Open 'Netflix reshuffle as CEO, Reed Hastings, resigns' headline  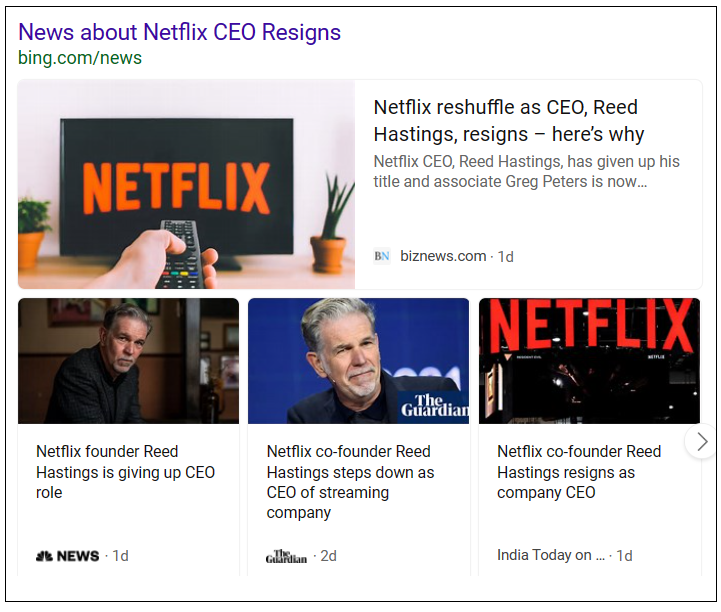pos(509,120)
